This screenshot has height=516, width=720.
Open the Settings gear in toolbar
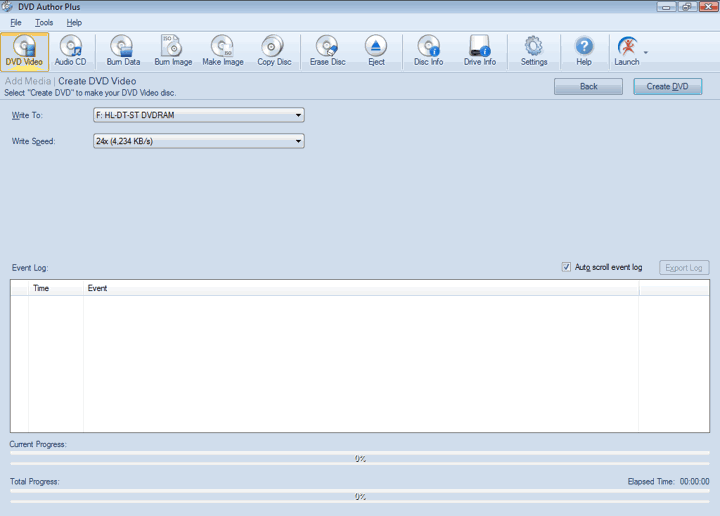[x=534, y=51]
